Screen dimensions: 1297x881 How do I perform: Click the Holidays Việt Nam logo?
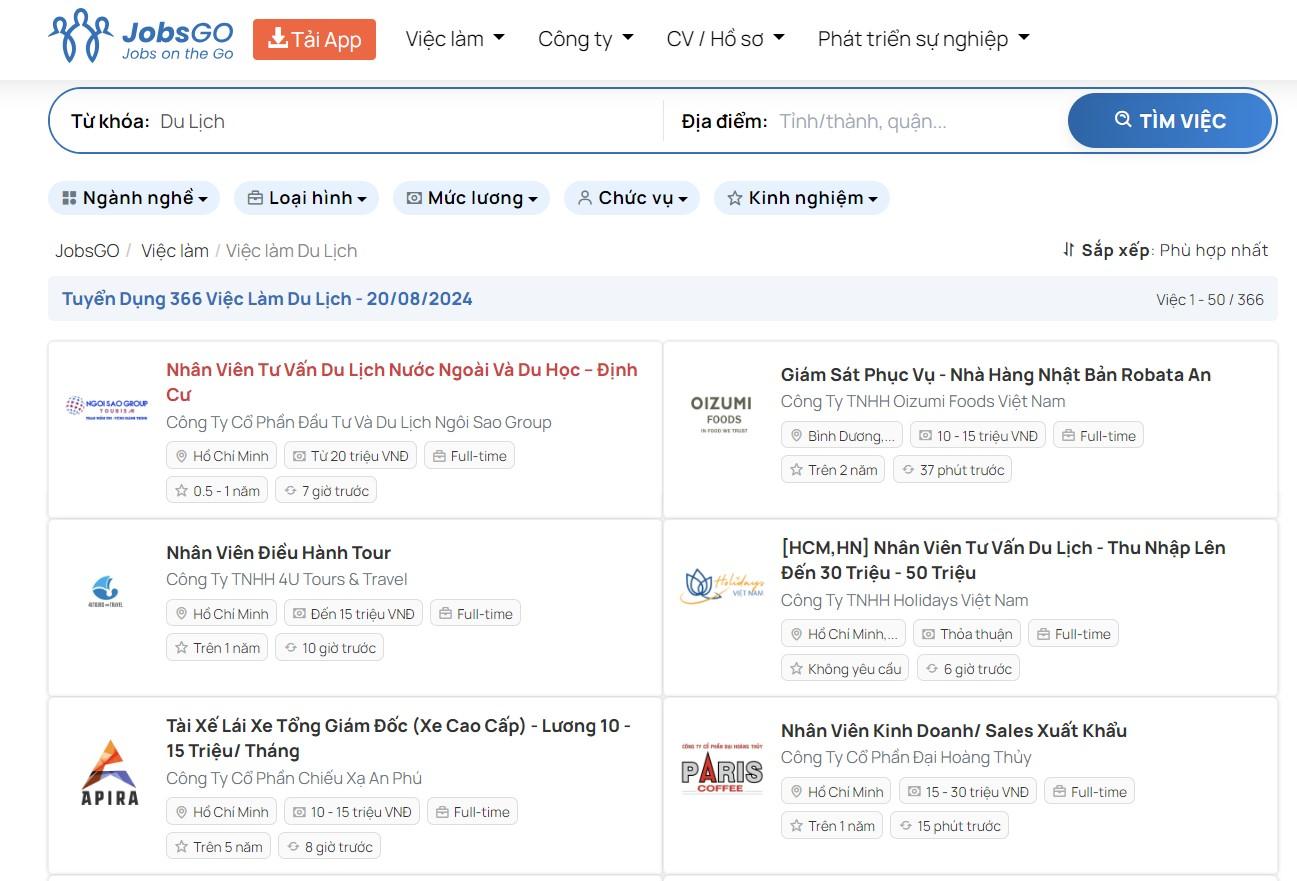point(721,587)
